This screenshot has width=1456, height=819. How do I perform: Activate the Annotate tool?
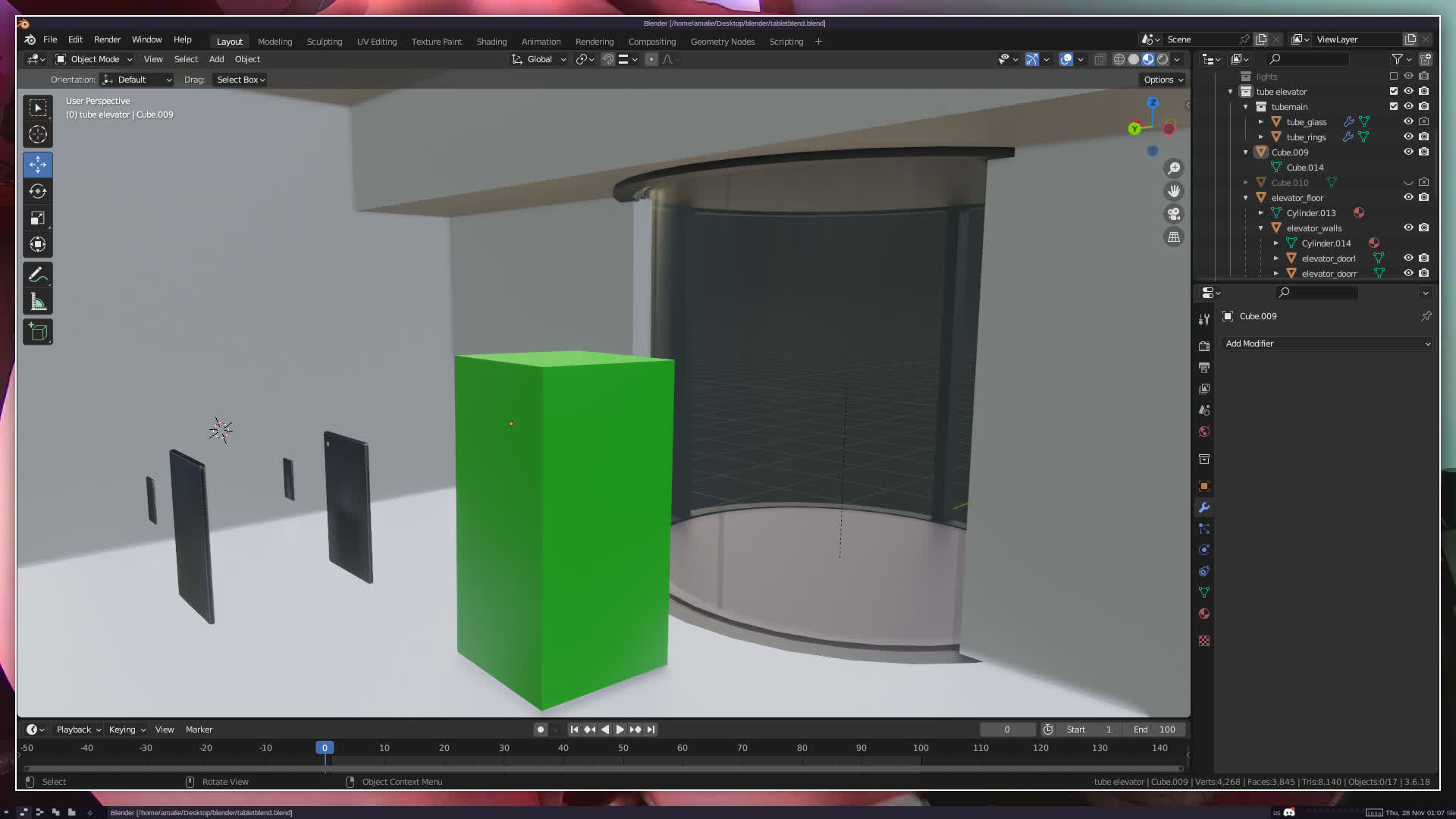click(x=38, y=275)
